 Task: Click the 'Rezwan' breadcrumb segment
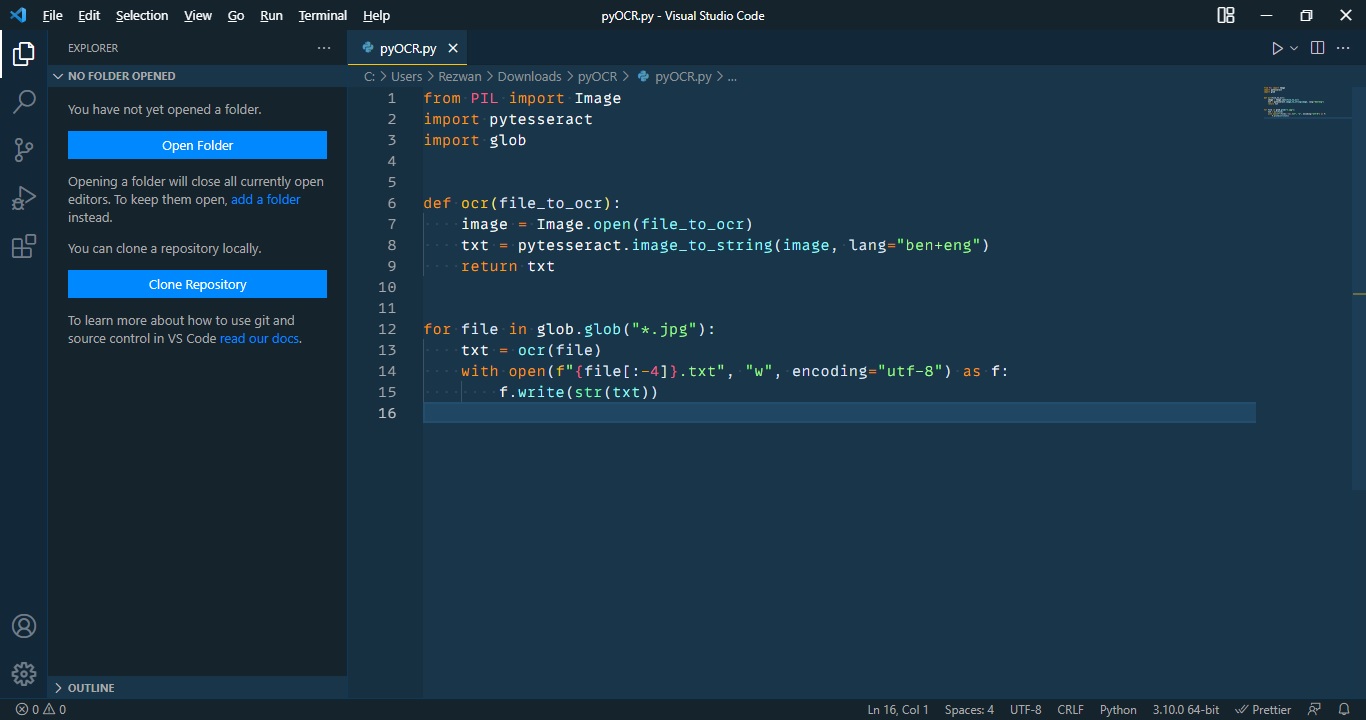point(460,76)
